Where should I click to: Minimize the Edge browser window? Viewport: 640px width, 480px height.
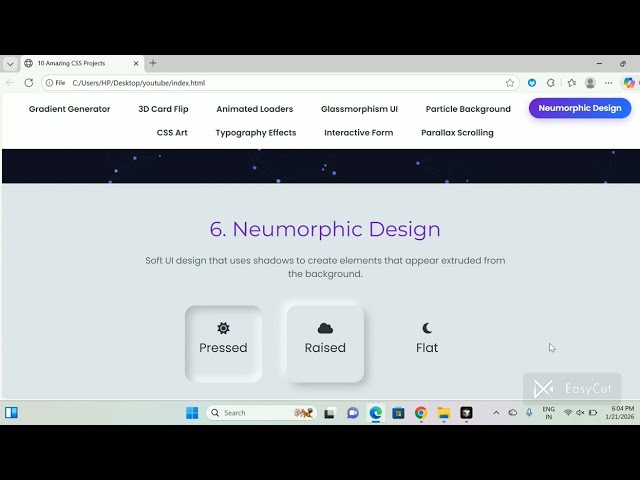599,64
